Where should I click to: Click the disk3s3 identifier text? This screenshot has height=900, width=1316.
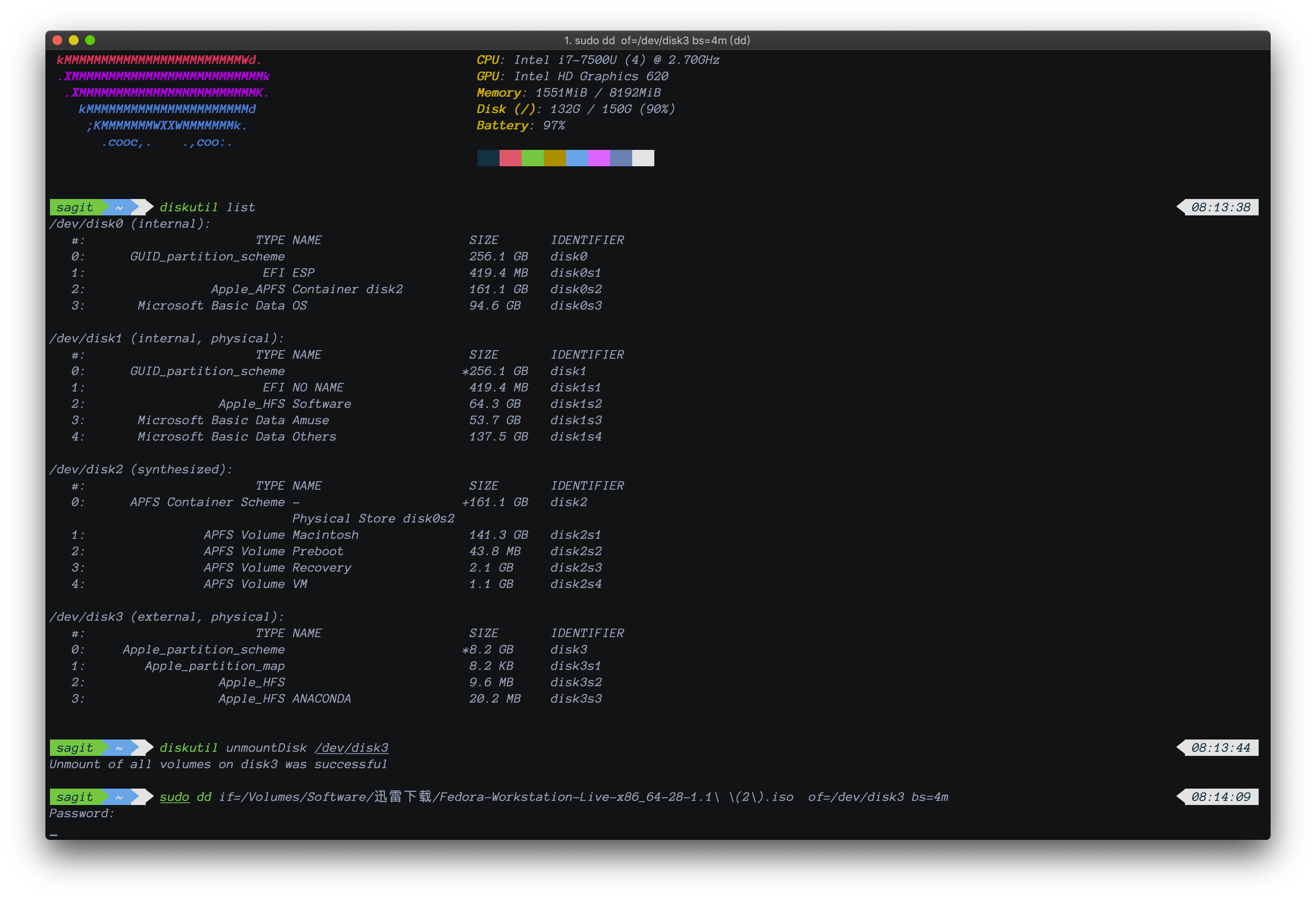(575, 699)
